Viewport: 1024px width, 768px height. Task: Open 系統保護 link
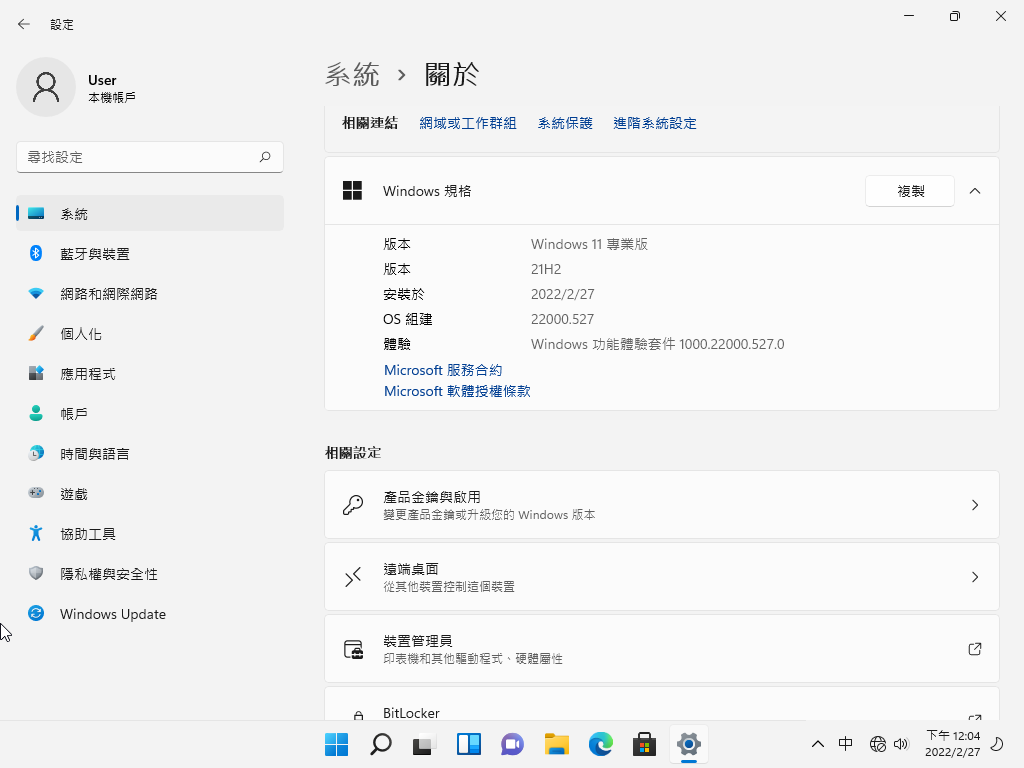click(x=565, y=123)
